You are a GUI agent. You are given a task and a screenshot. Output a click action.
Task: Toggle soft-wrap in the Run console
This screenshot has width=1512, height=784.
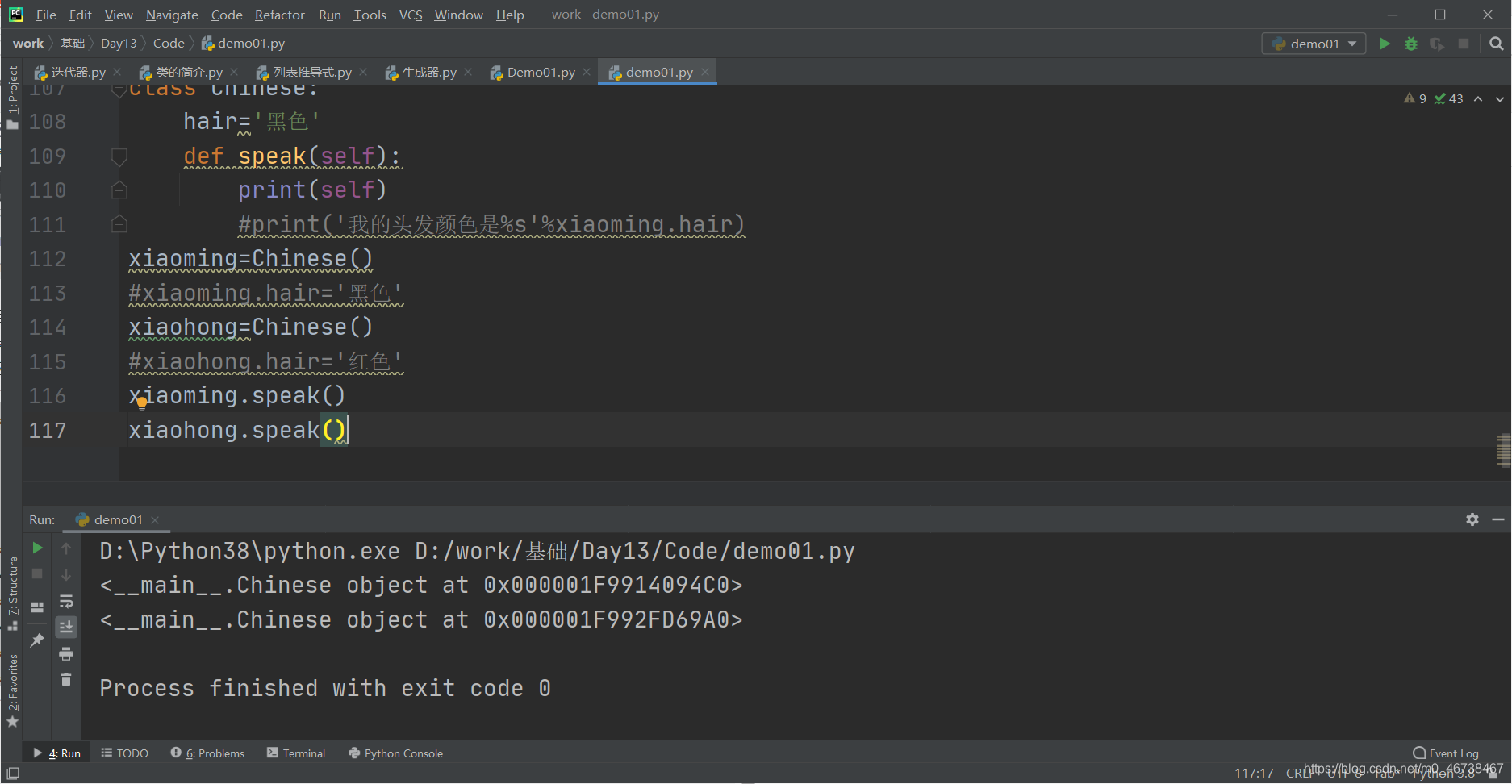click(66, 601)
